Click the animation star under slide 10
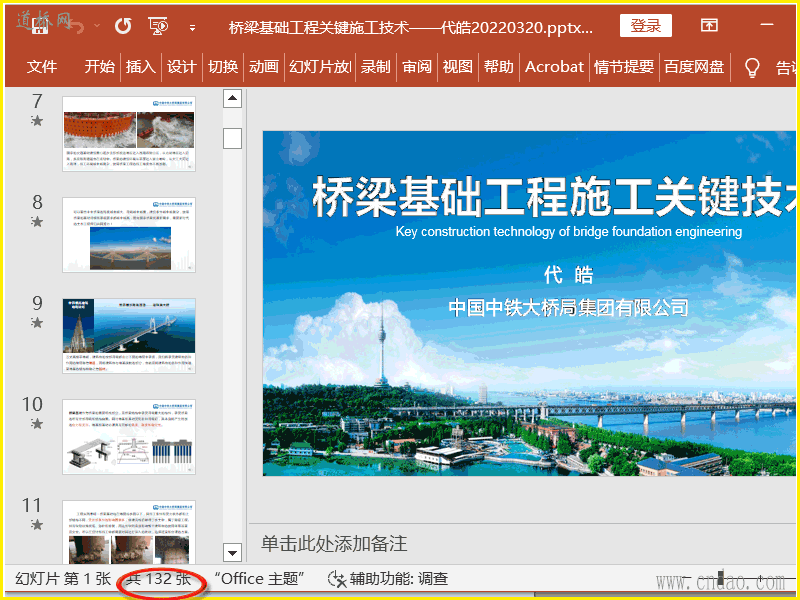800x600 pixels. coord(36,424)
